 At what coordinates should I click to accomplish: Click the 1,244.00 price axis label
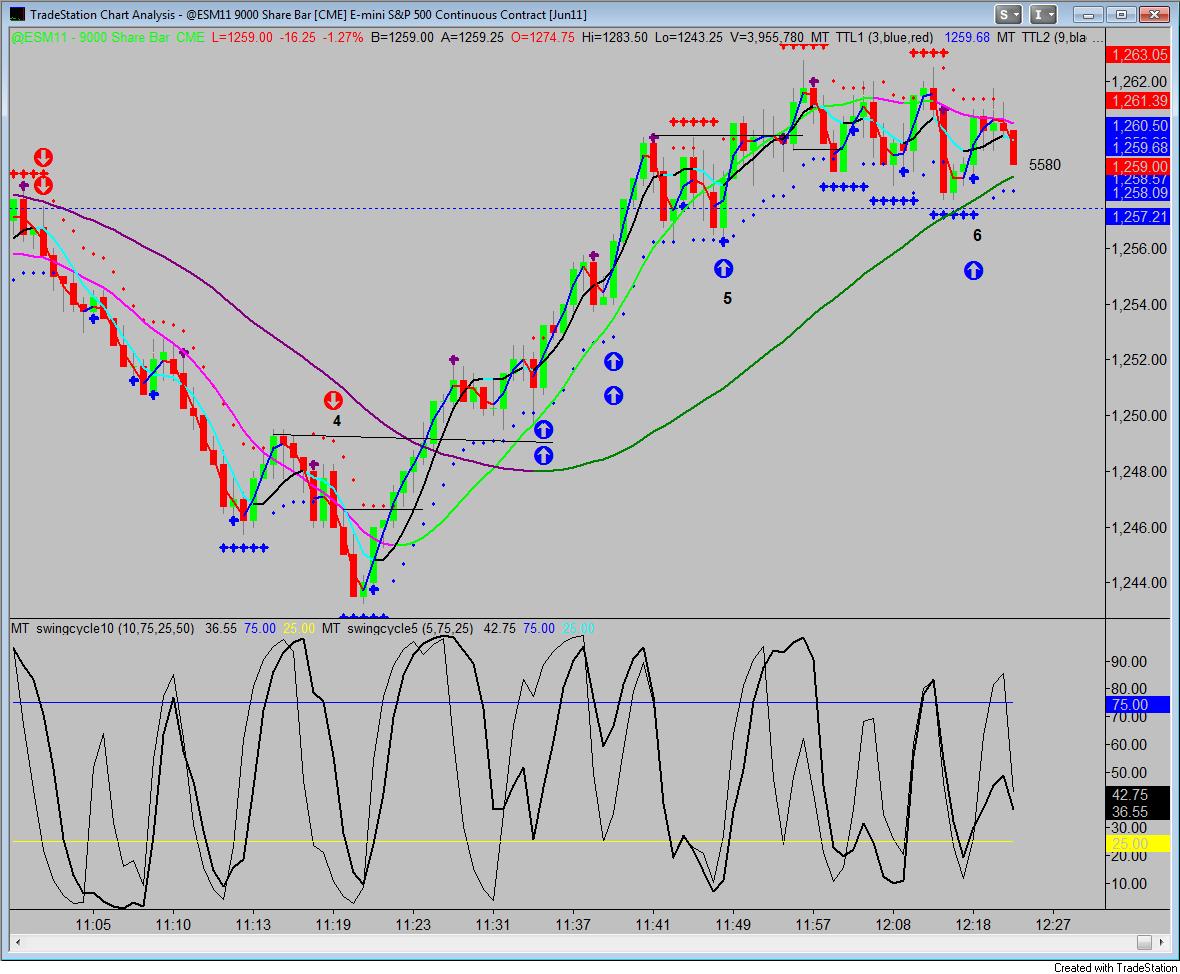tap(1139, 583)
